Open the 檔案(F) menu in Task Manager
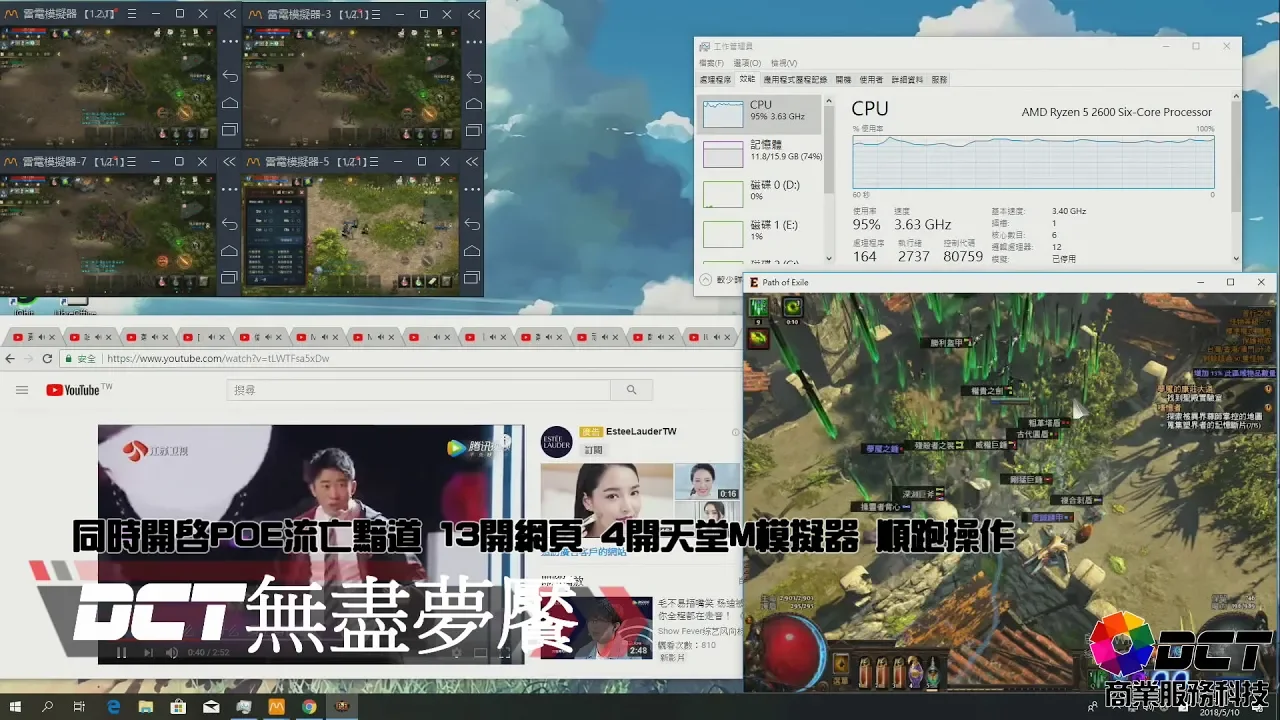This screenshot has height=720, width=1280. click(711, 63)
